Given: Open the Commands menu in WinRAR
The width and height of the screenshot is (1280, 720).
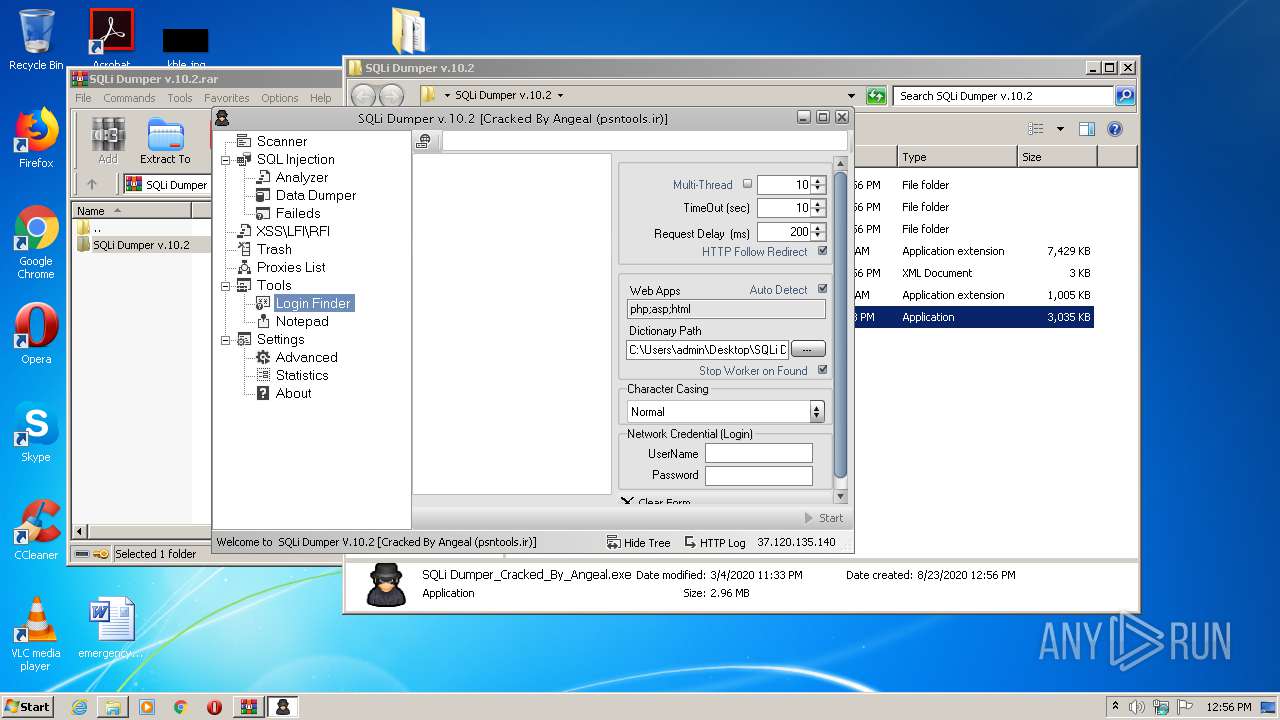Looking at the screenshot, I should click(129, 98).
